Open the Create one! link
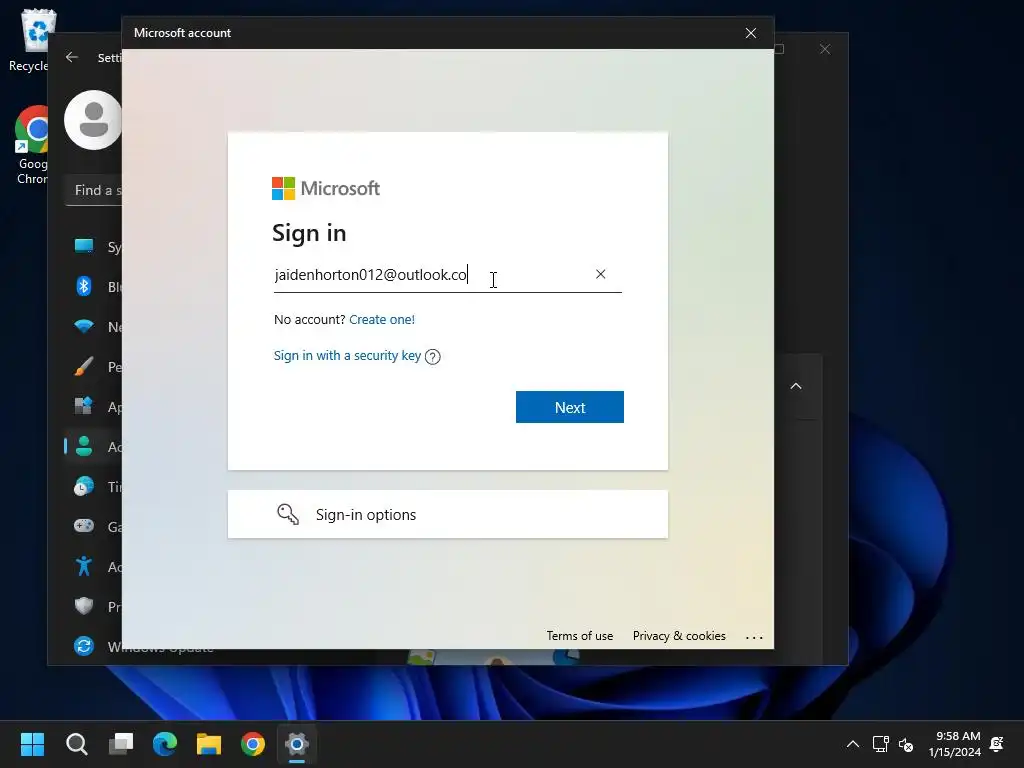Viewport: 1024px width, 768px height. [382, 319]
